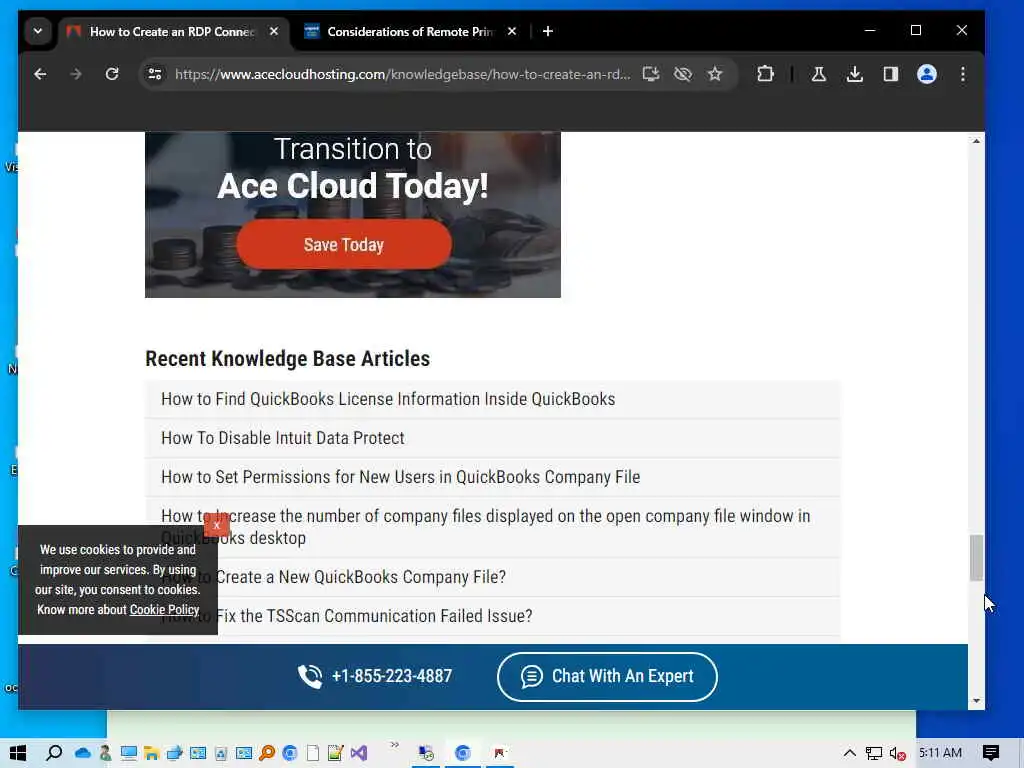Open File Explorer from the taskbar
Viewport: 1024px width, 768px height.
click(152, 754)
